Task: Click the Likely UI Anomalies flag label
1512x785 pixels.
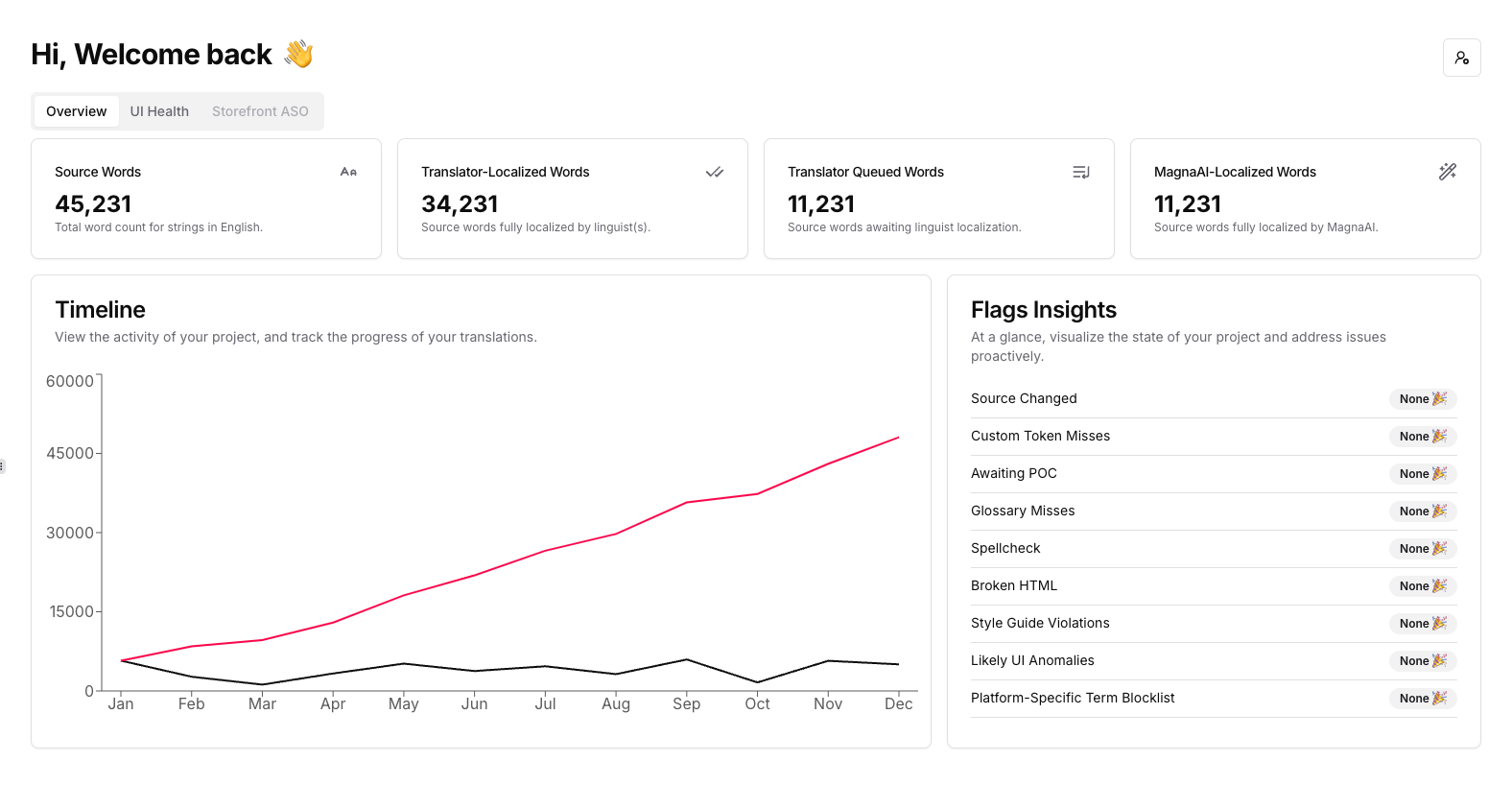Action: point(1032,660)
